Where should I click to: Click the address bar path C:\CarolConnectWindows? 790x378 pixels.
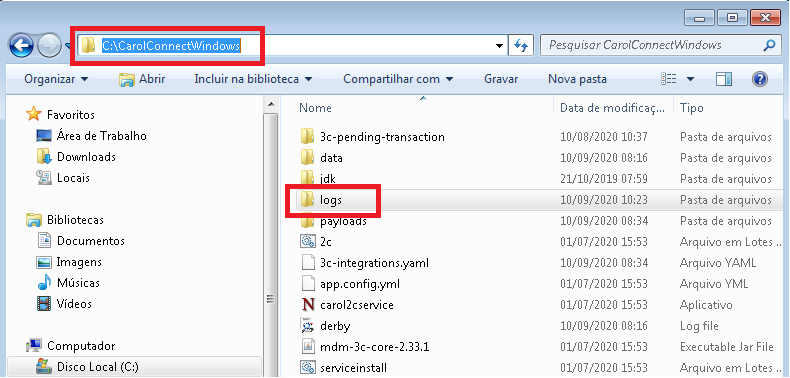171,46
